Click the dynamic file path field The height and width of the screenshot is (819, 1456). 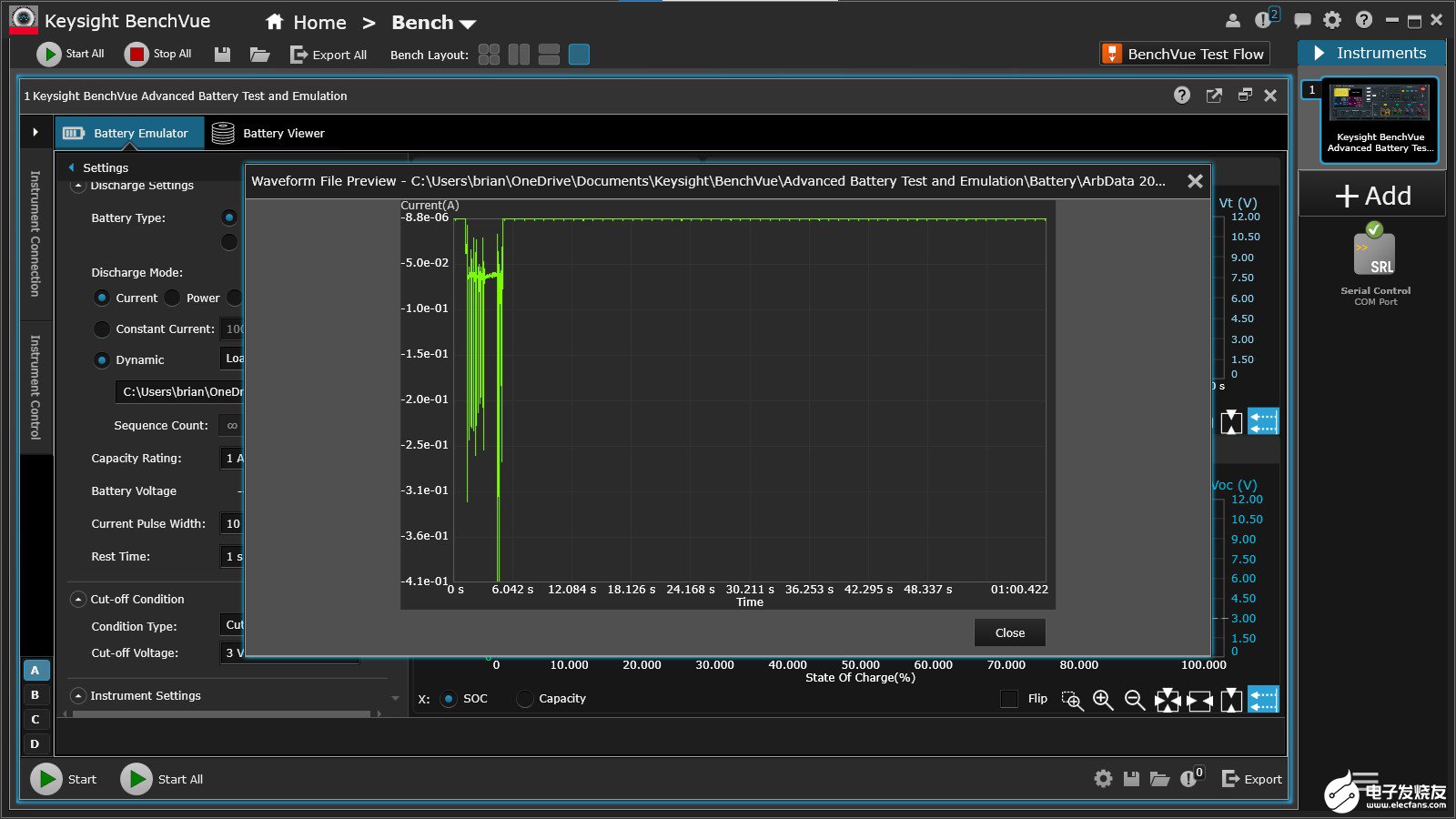tap(179, 392)
